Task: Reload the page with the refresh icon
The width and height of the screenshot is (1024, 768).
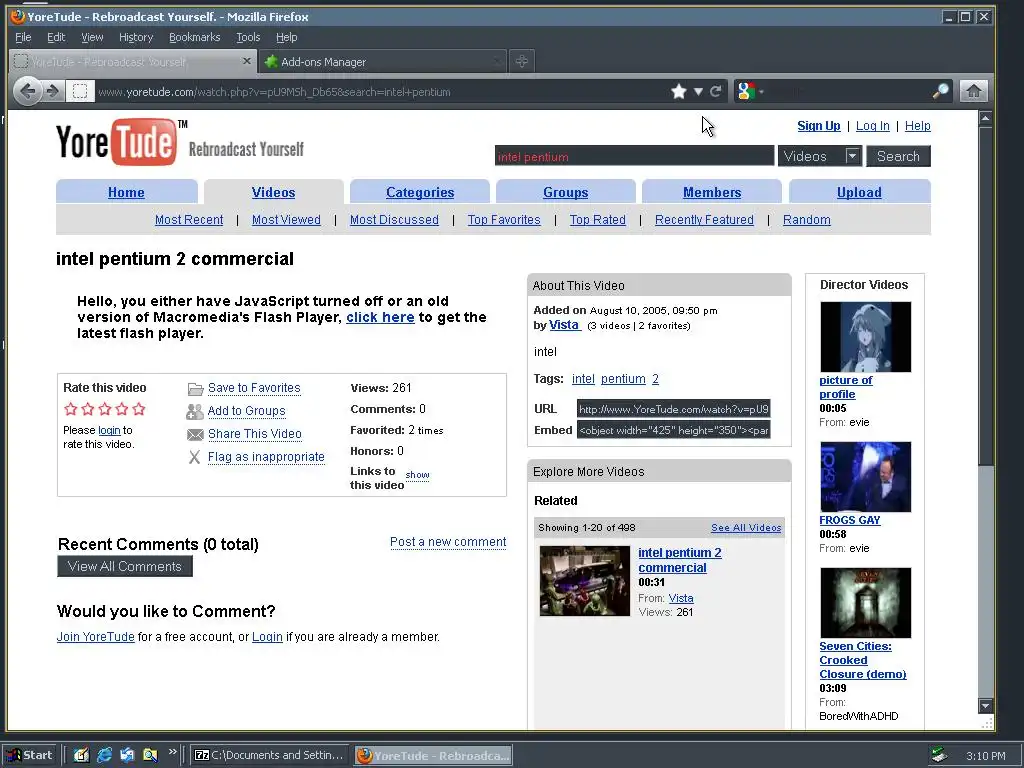Action: tap(716, 91)
